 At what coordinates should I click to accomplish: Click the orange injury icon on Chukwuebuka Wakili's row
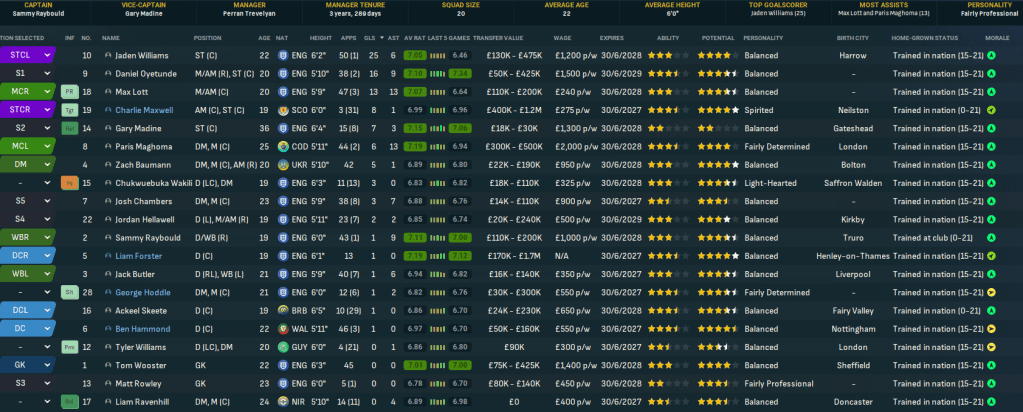pos(70,183)
